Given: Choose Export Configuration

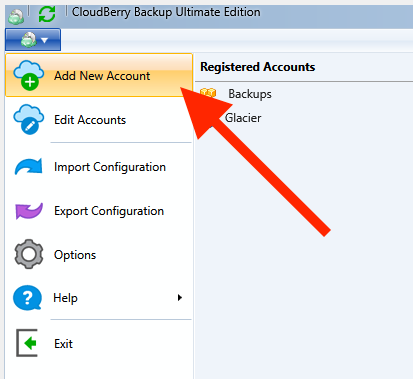Looking at the screenshot, I should [99, 211].
